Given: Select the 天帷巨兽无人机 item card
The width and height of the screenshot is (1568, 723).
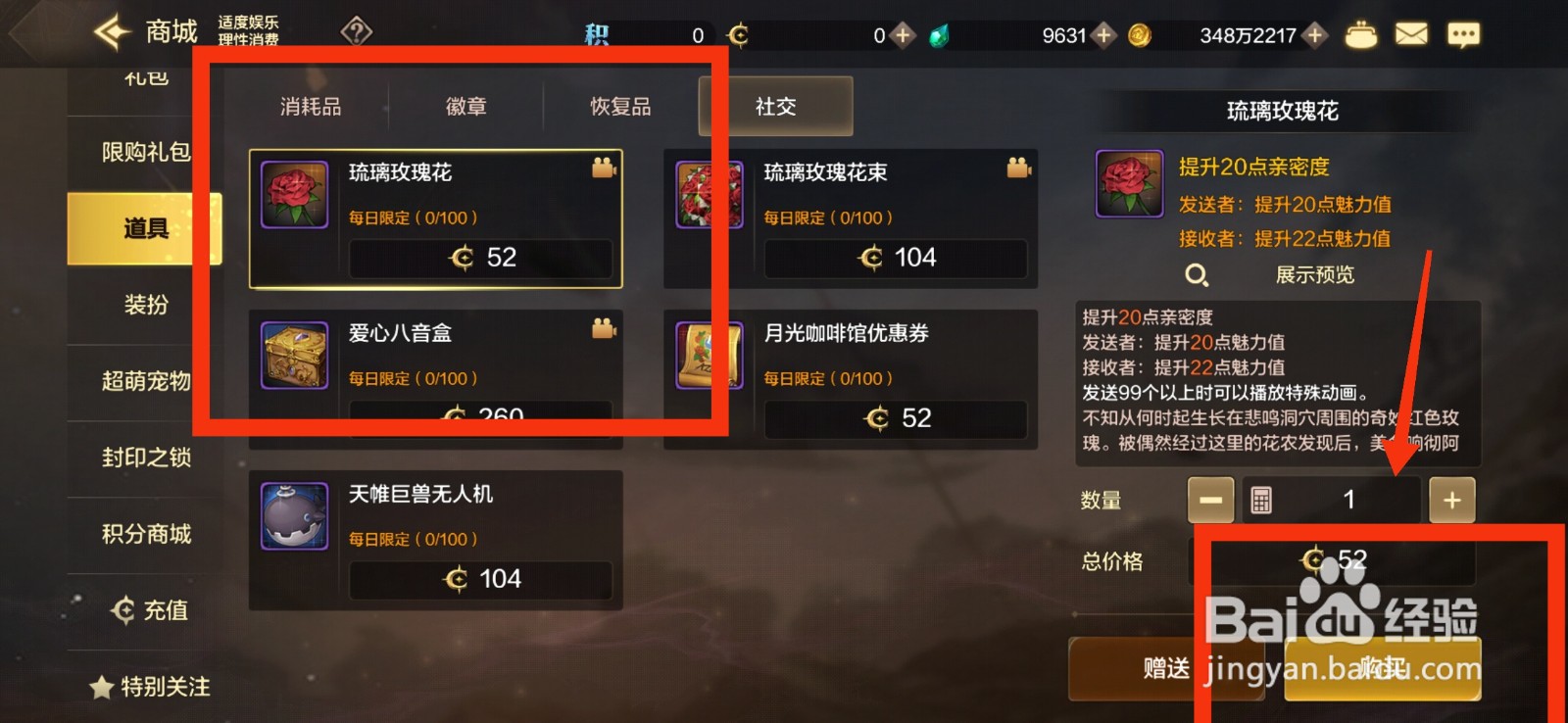Looking at the screenshot, I should pyautogui.click(x=436, y=540).
